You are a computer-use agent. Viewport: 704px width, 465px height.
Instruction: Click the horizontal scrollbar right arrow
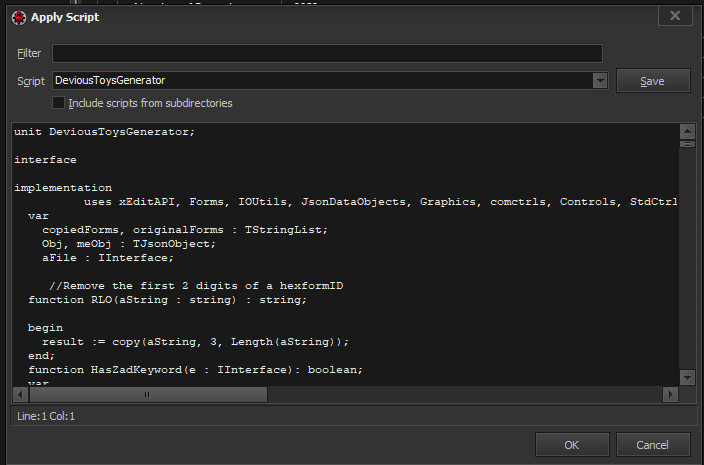click(x=670, y=395)
